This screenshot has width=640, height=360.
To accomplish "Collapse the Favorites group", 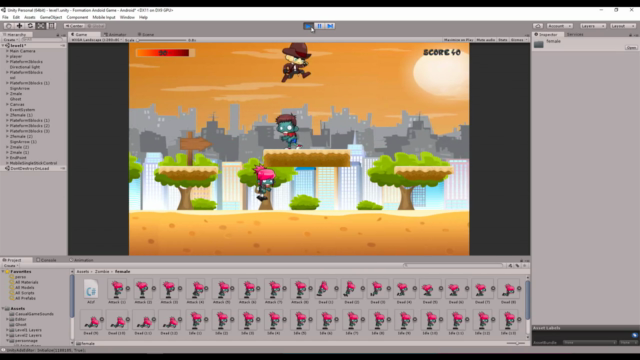I will [x=3, y=271].
